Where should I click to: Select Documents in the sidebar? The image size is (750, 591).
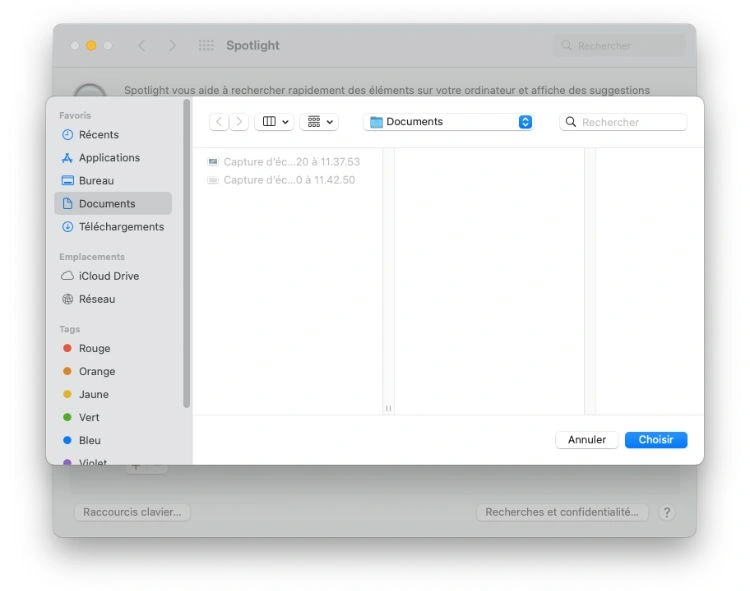pyautogui.click(x=113, y=203)
